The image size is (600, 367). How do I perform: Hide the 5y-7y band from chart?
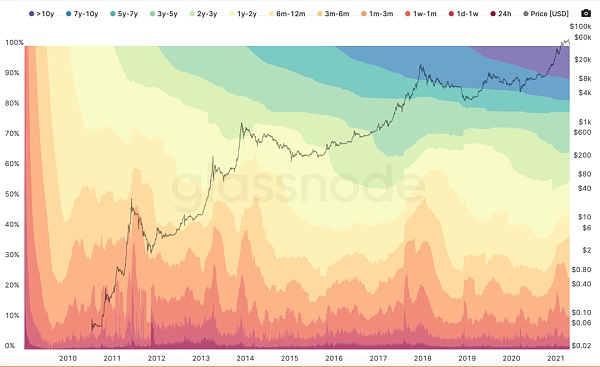(x=124, y=14)
